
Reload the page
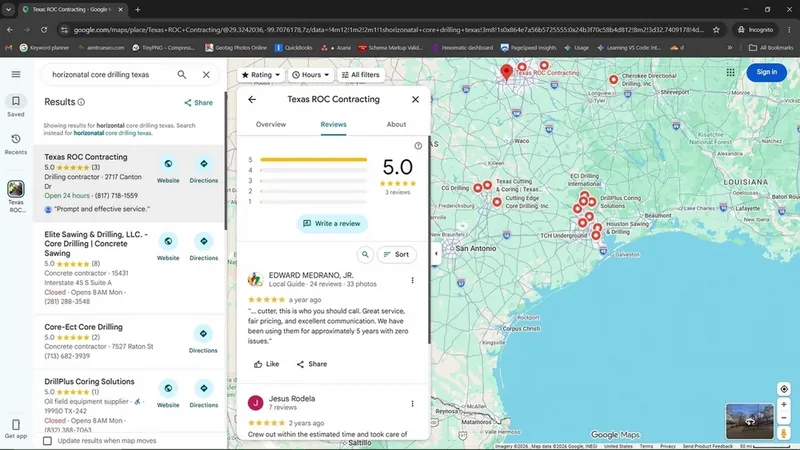click(44, 30)
